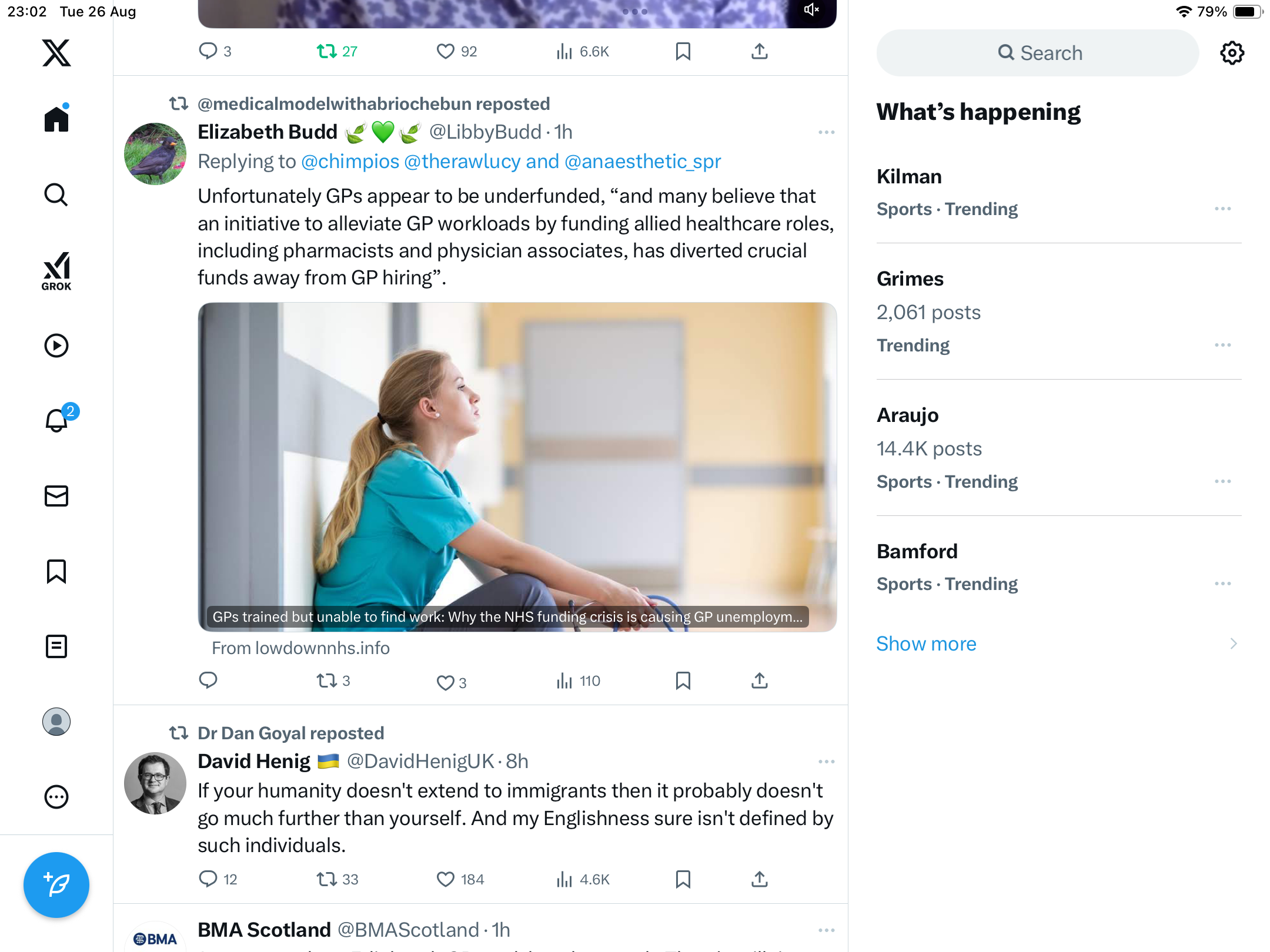The height and width of the screenshot is (952, 1270).
Task: Open the Kilman trending topic
Action: tap(909, 176)
